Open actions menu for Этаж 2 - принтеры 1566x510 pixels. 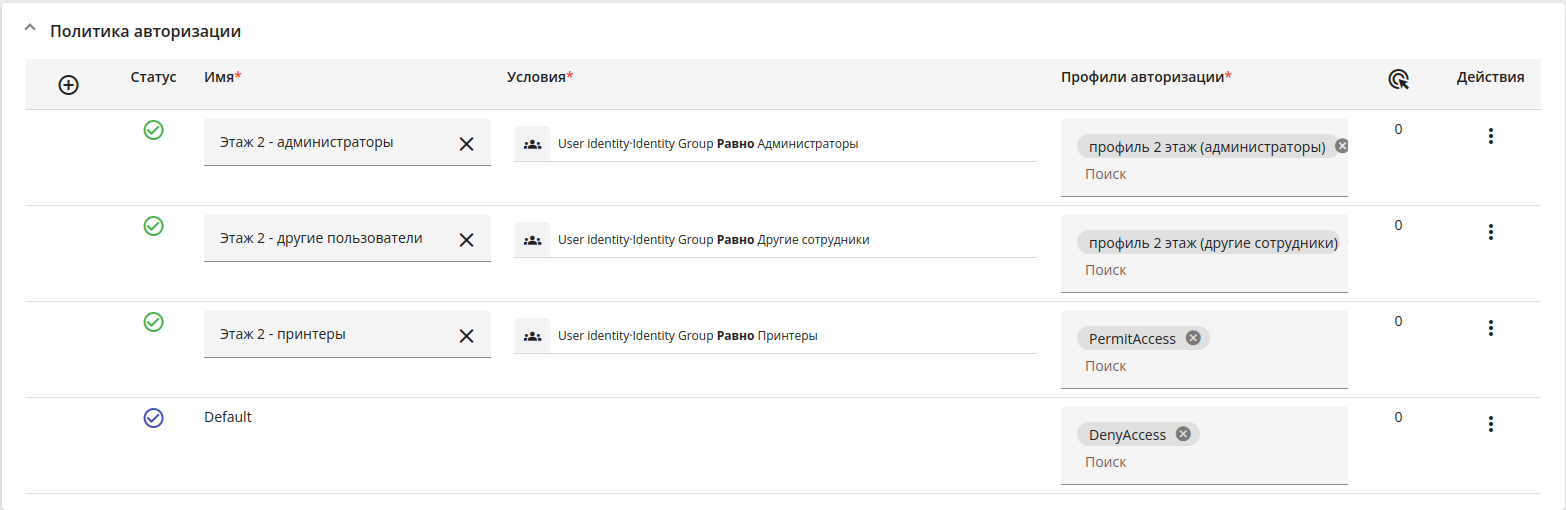click(1490, 328)
